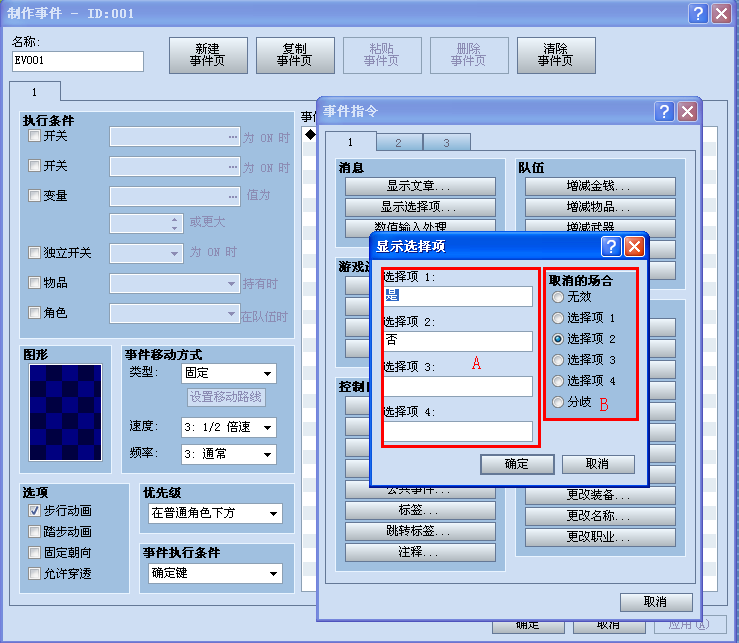Switch to tab 3 in 事件指令

coord(447,142)
